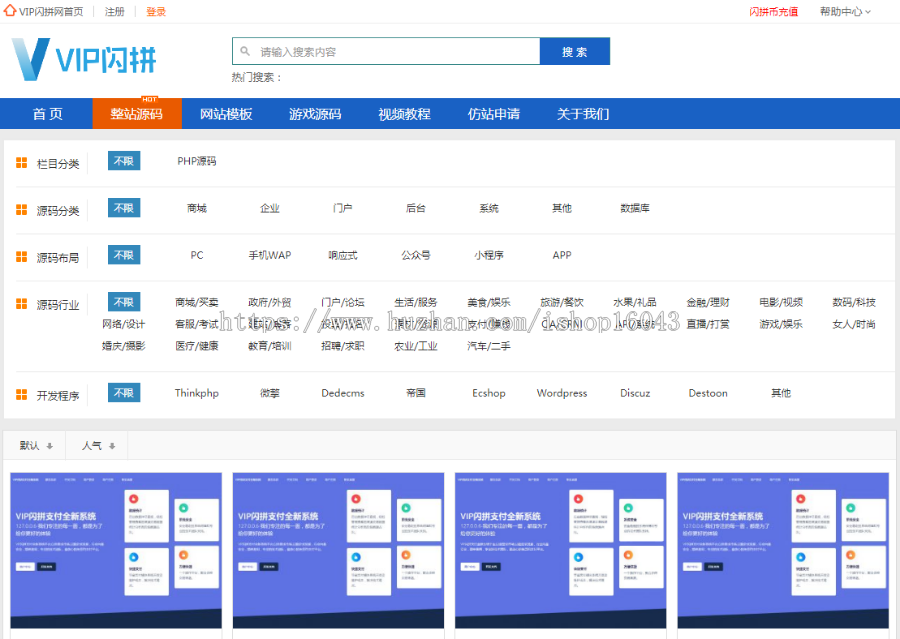Click the grid icon beside 源码布局
The width and height of the screenshot is (900, 639).
tap(21, 255)
